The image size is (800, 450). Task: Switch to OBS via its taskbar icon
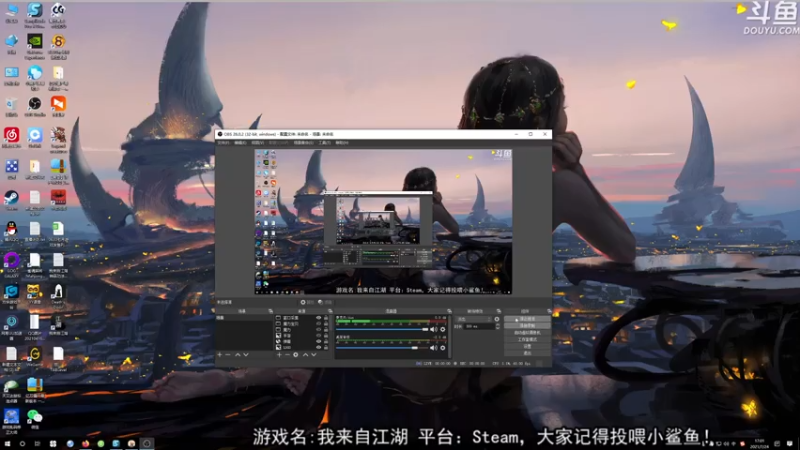pyautogui.click(x=147, y=444)
